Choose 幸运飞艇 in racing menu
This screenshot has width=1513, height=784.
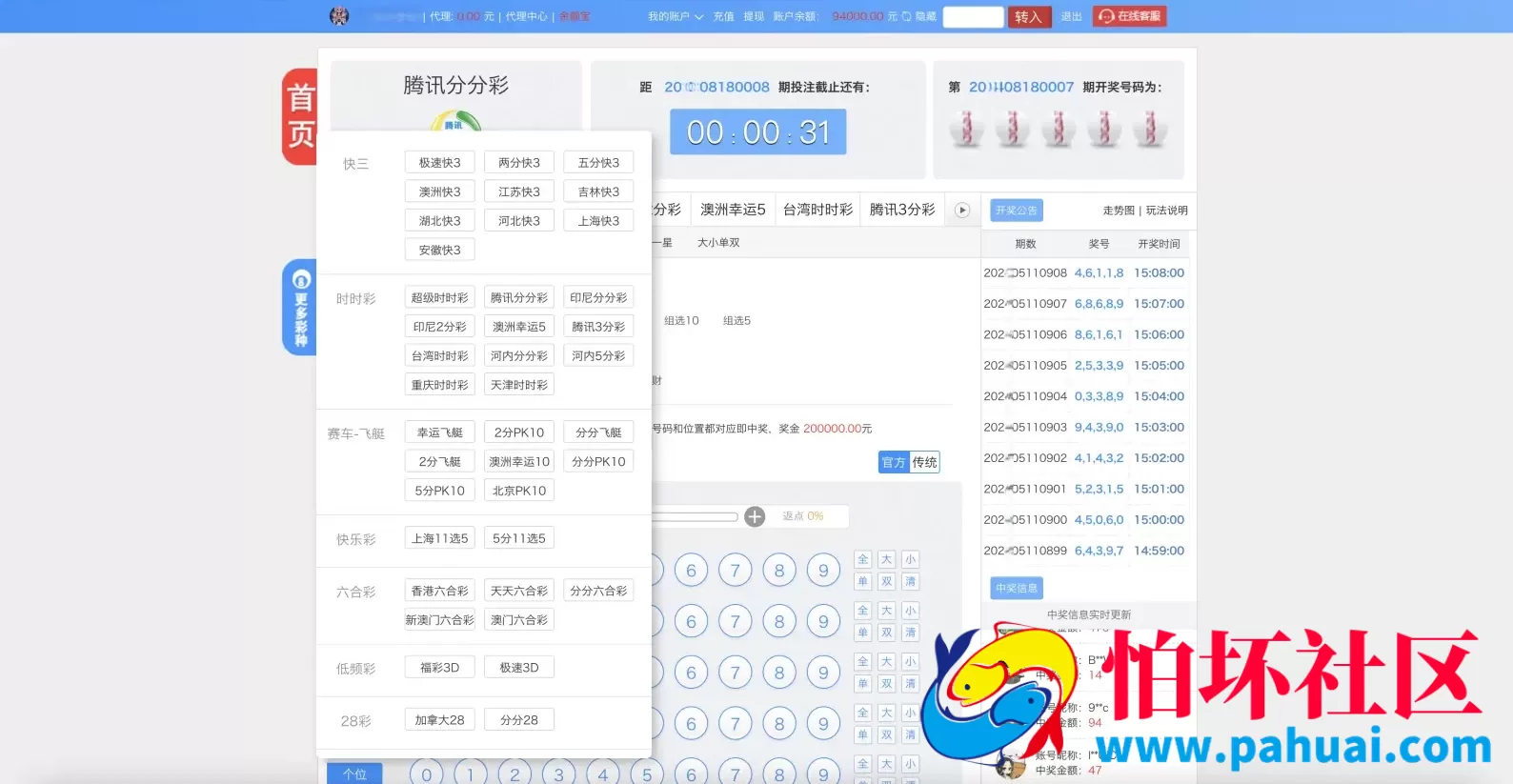tap(439, 432)
